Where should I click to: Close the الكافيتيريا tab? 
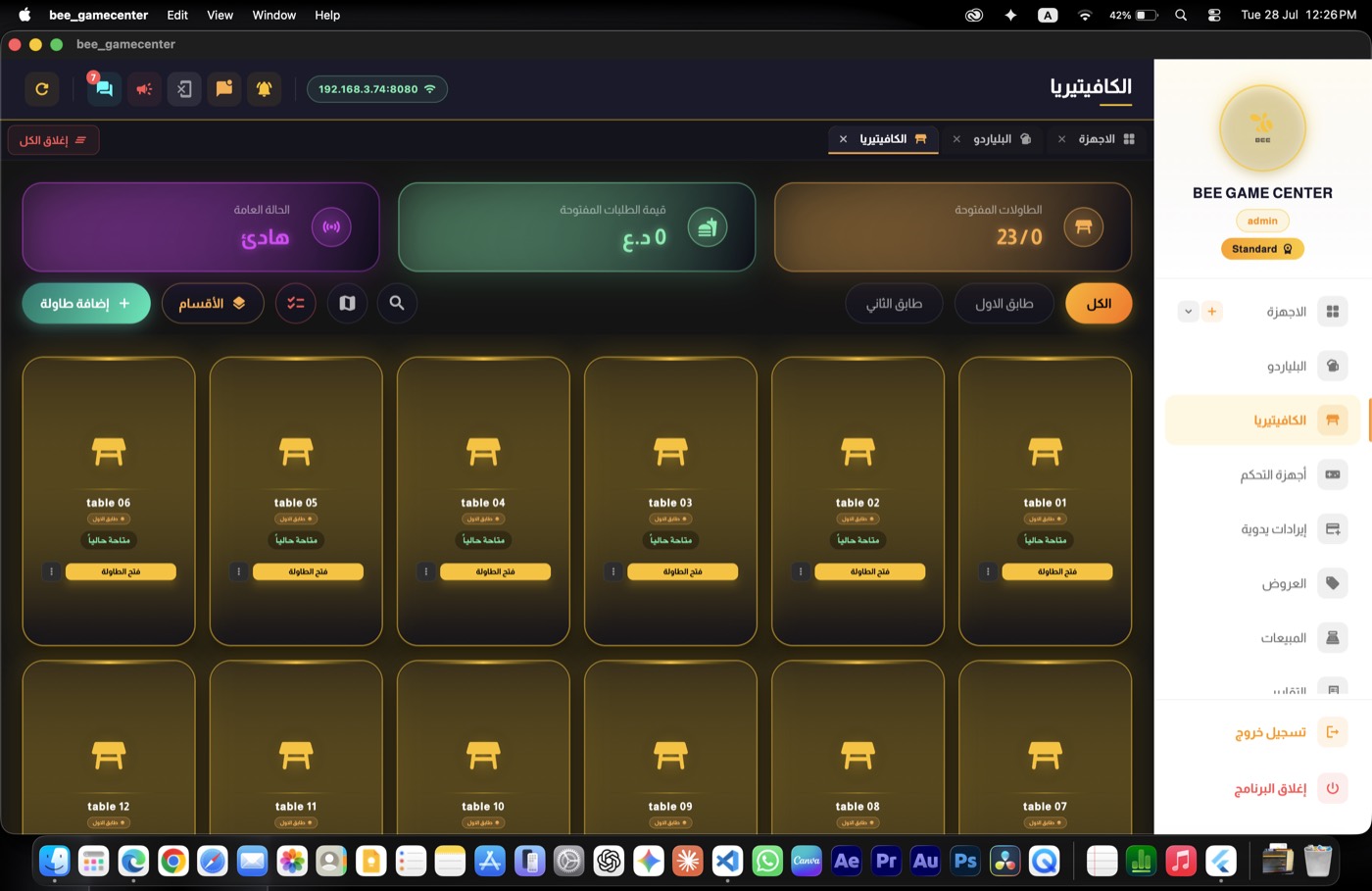coord(843,139)
